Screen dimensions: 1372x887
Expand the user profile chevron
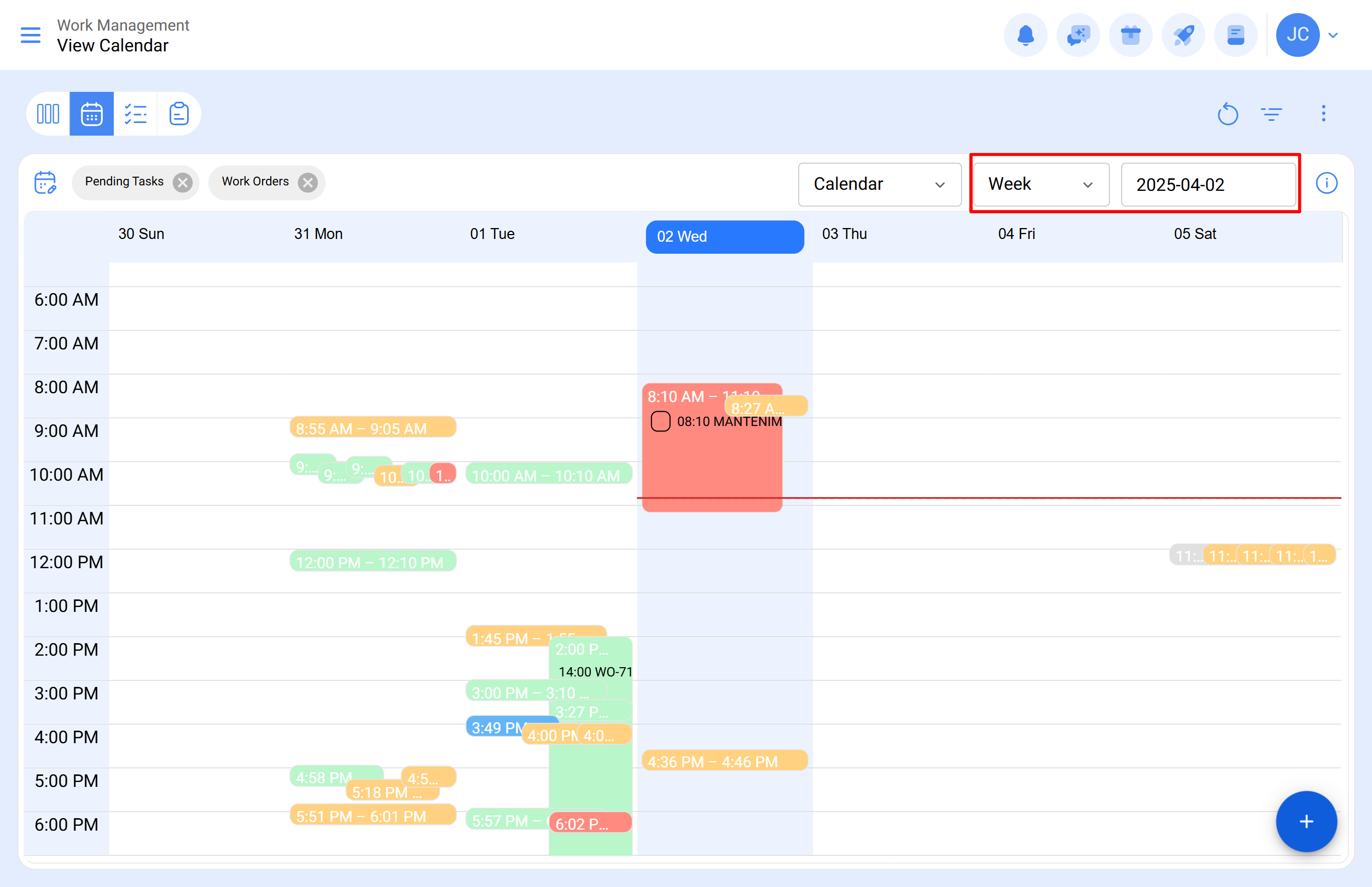tap(1333, 35)
